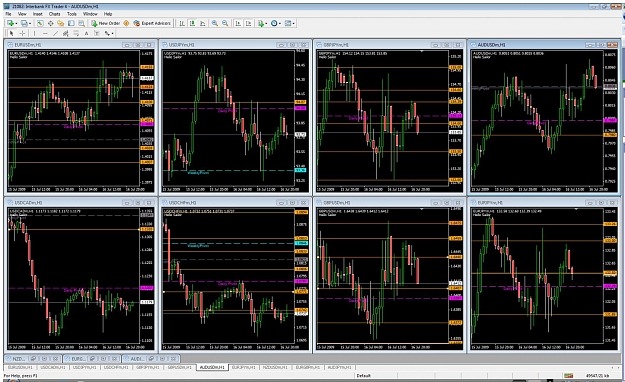Expand the Arrows objects dropdown arrow
This screenshot has height=382, width=625.
tap(113, 33)
